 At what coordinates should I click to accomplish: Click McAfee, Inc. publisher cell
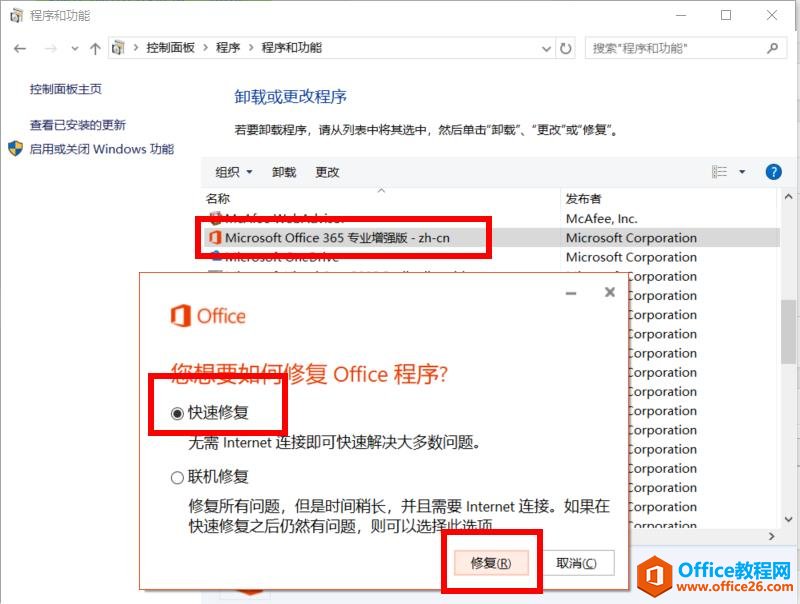click(x=602, y=219)
